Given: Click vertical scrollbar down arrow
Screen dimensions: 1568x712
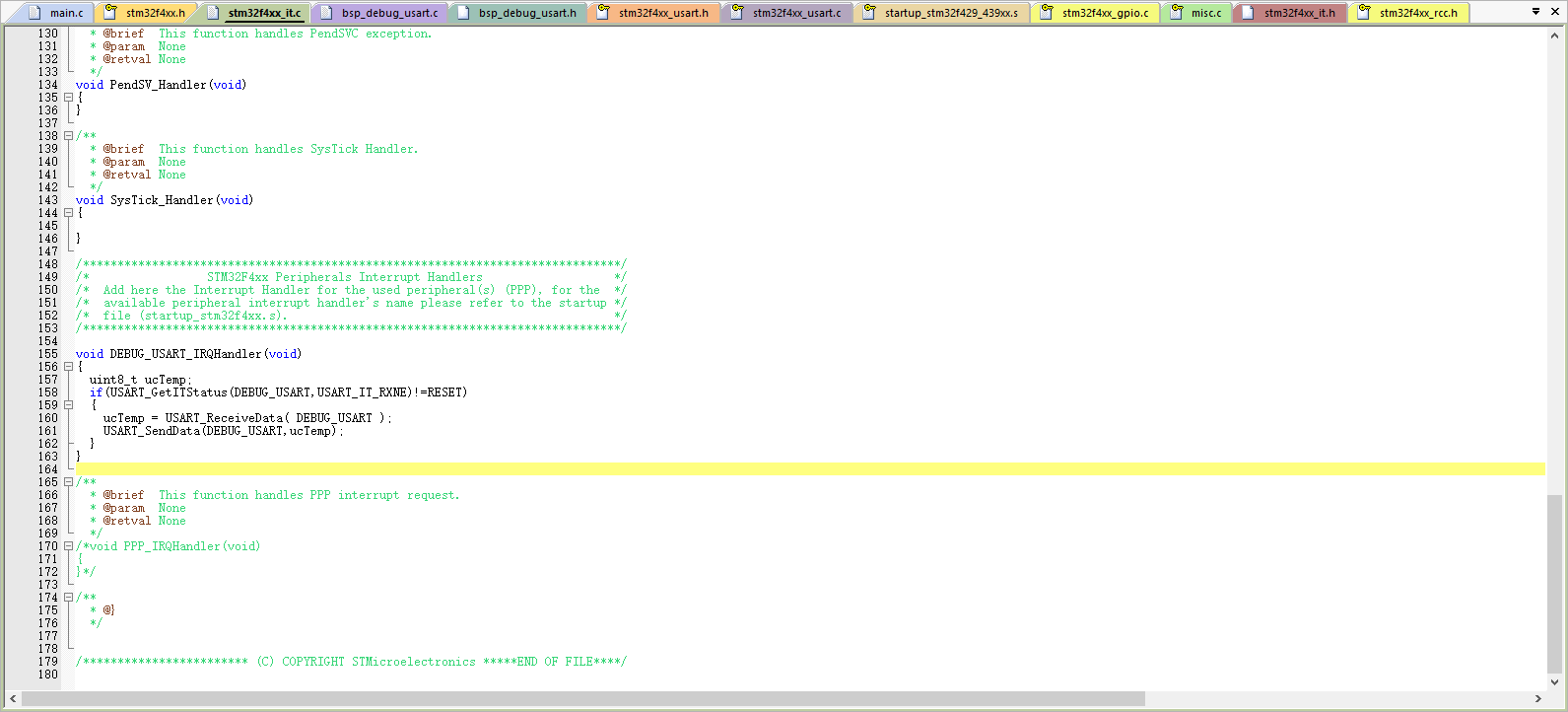Looking at the screenshot, I should [x=1555, y=681].
